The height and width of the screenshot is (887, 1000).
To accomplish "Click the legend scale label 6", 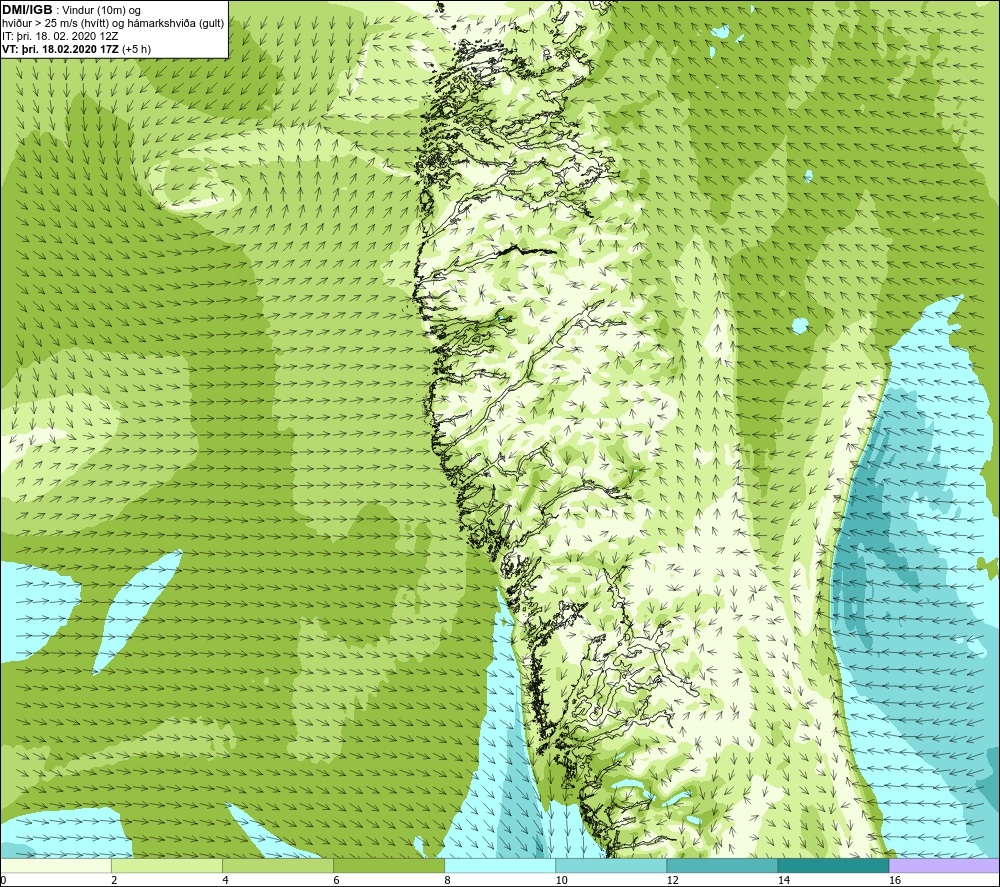I will [x=336, y=881].
